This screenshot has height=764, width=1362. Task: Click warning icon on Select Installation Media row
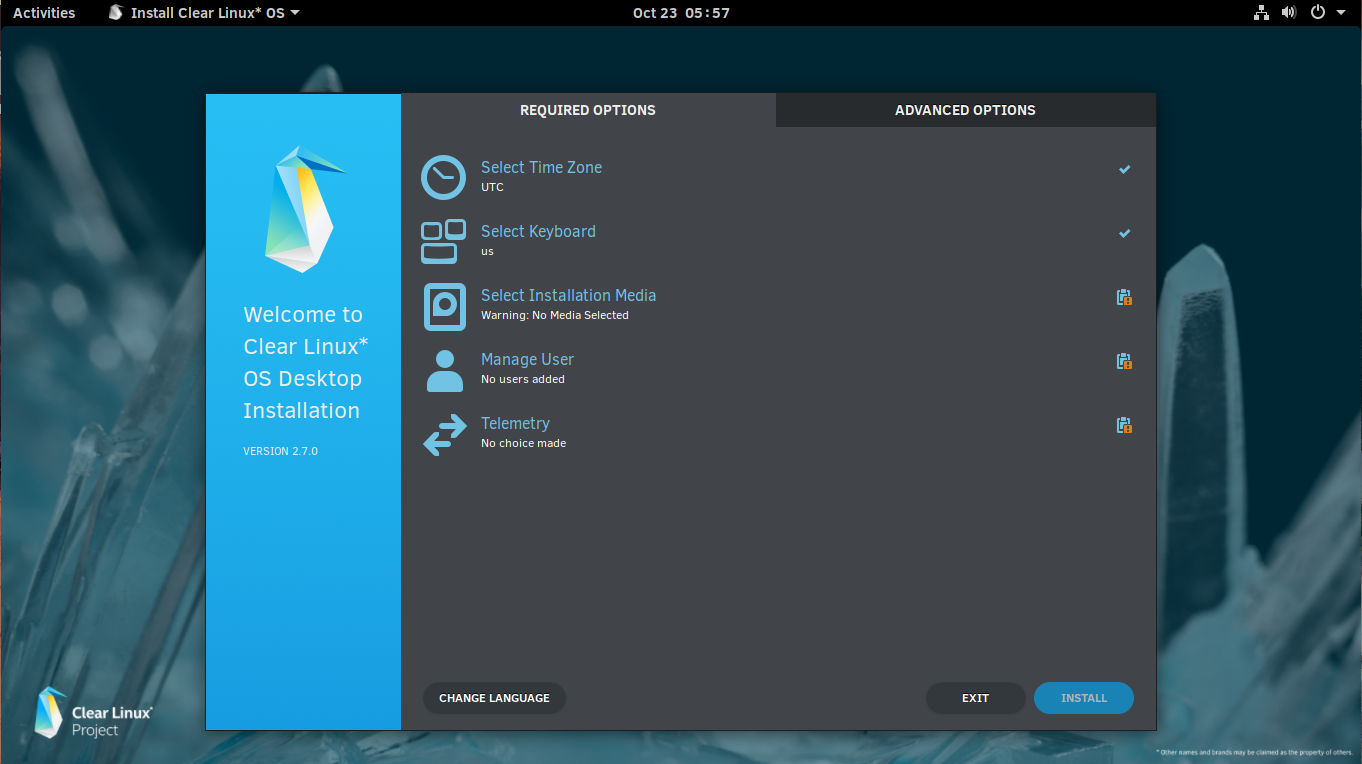[x=1125, y=297]
